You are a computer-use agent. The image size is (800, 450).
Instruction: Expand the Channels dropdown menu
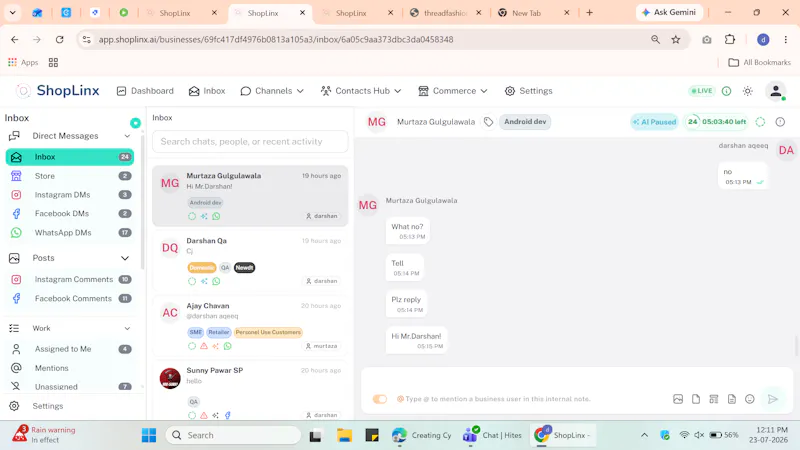[272, 91]
